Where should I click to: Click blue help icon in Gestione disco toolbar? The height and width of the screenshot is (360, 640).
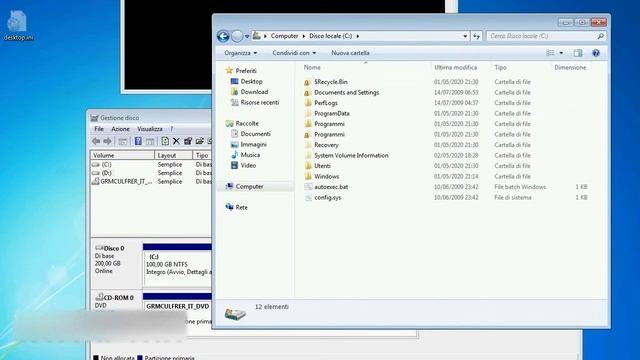pos(138,141)
